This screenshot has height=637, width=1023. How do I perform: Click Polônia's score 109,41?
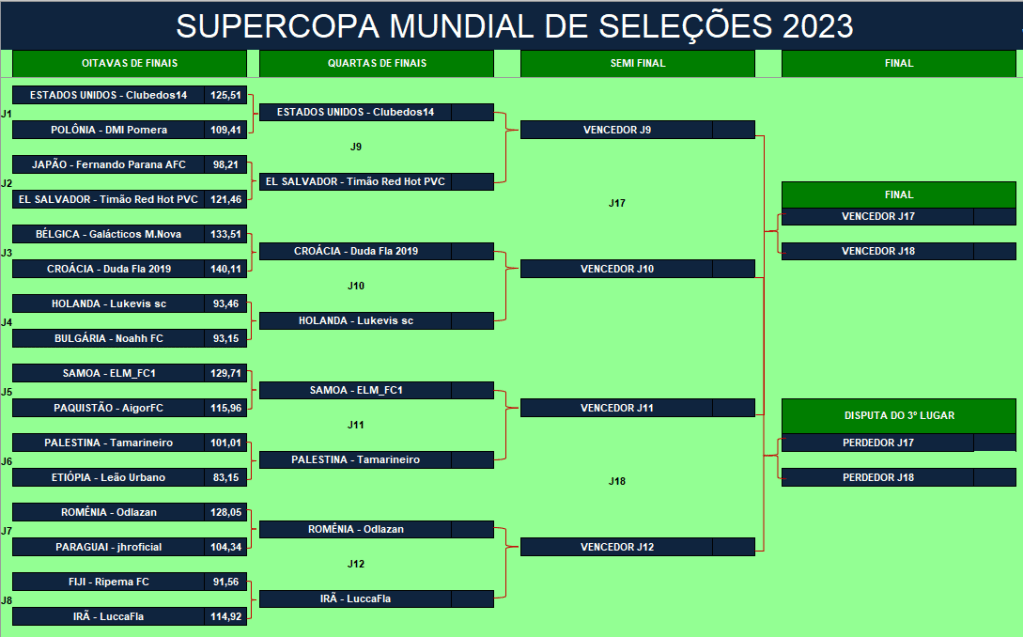click(x=226, y=130)
